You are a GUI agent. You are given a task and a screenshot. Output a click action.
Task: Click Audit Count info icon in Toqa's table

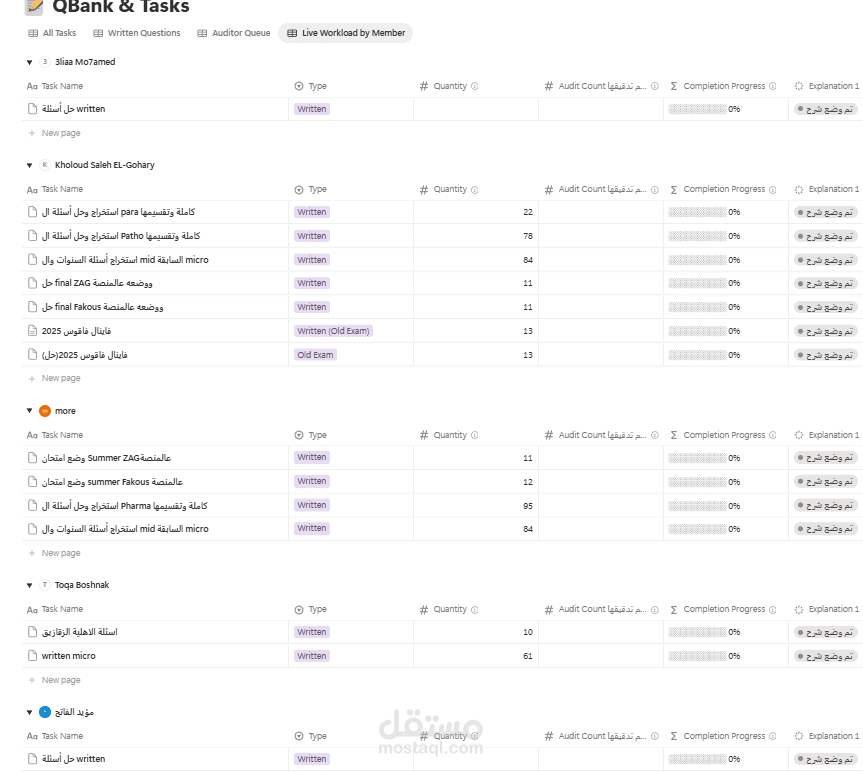pos(655,610)
